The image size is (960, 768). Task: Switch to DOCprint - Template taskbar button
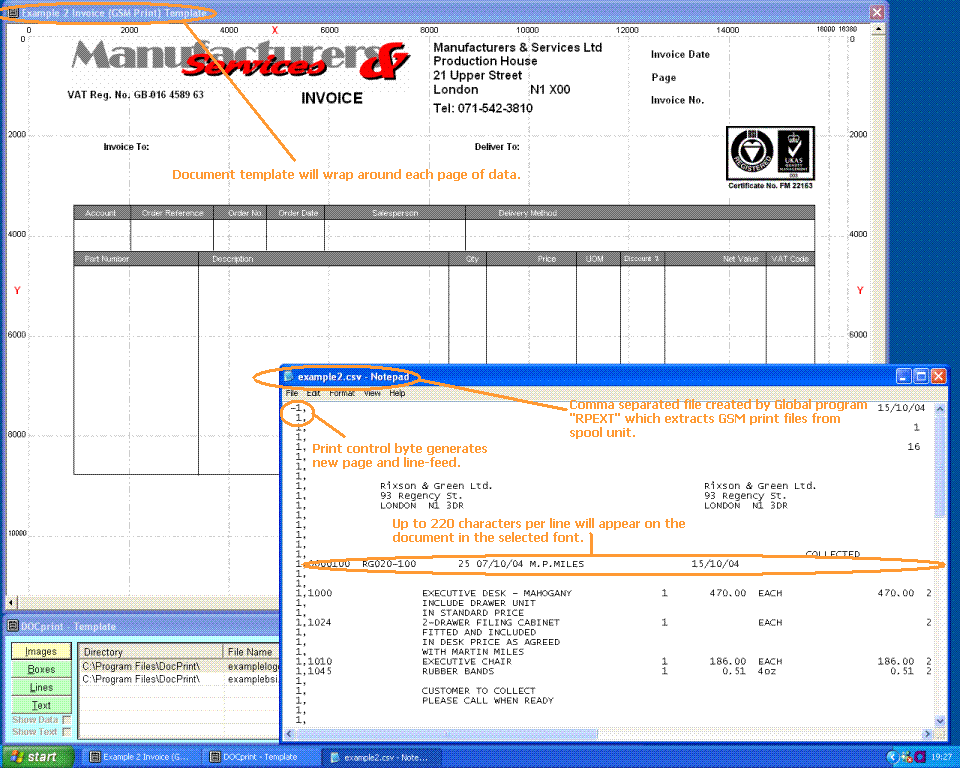260,757
